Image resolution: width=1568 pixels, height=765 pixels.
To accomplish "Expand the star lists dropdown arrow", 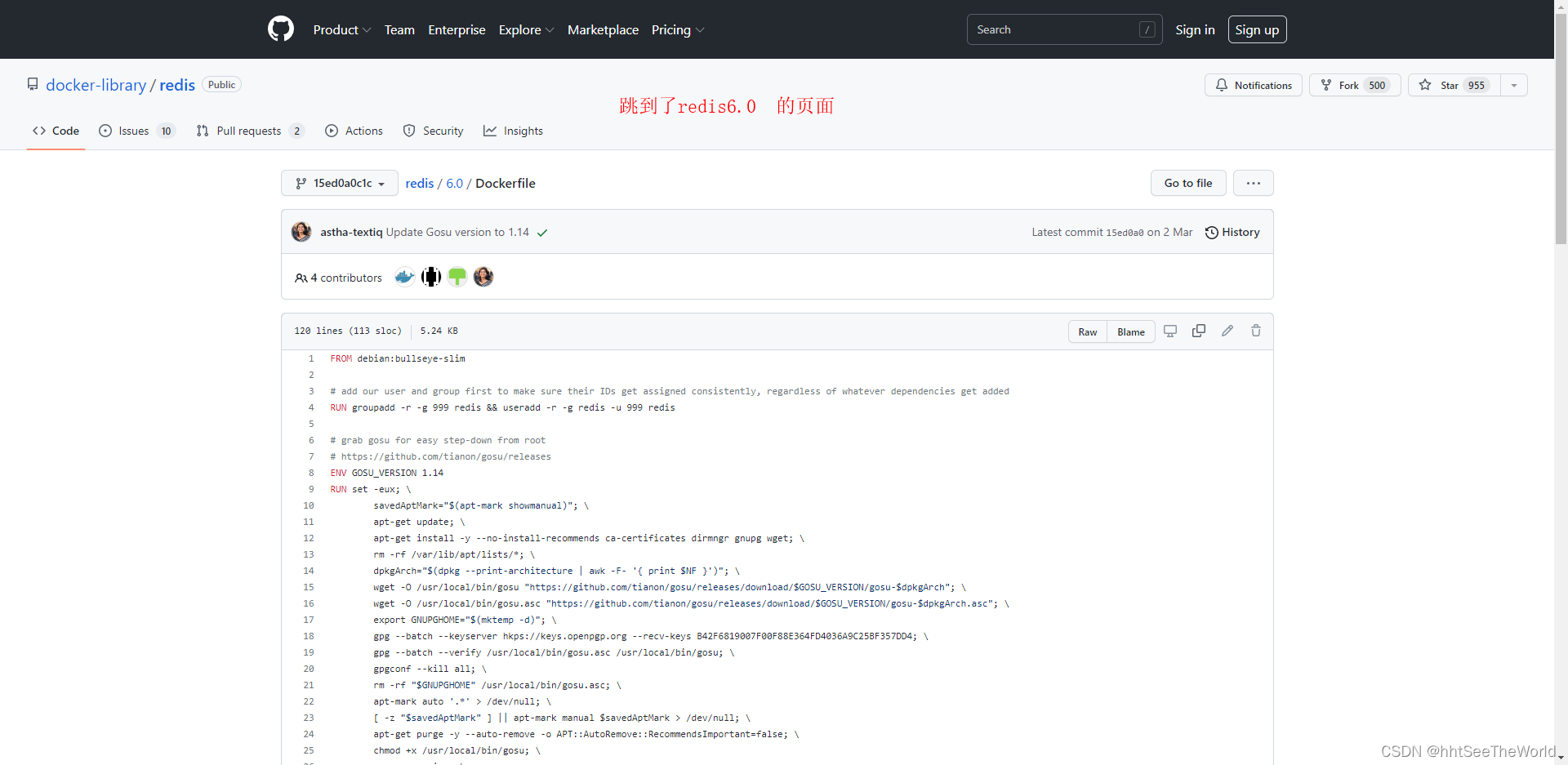I will click(1514, 85).
